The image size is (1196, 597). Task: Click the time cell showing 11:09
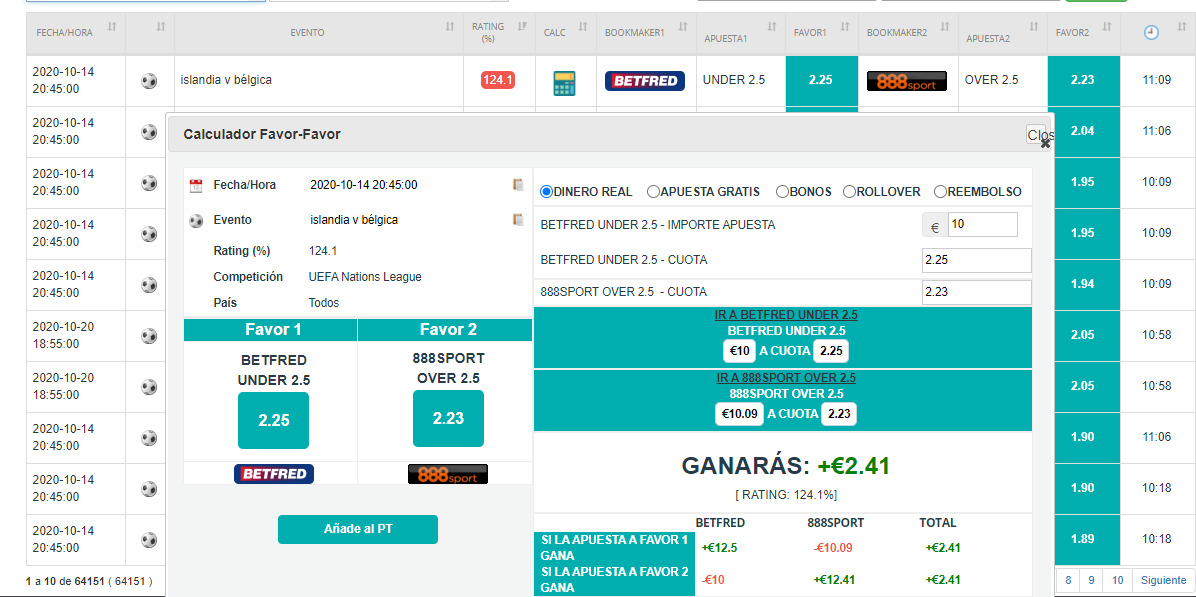[x=1157, y=79]
